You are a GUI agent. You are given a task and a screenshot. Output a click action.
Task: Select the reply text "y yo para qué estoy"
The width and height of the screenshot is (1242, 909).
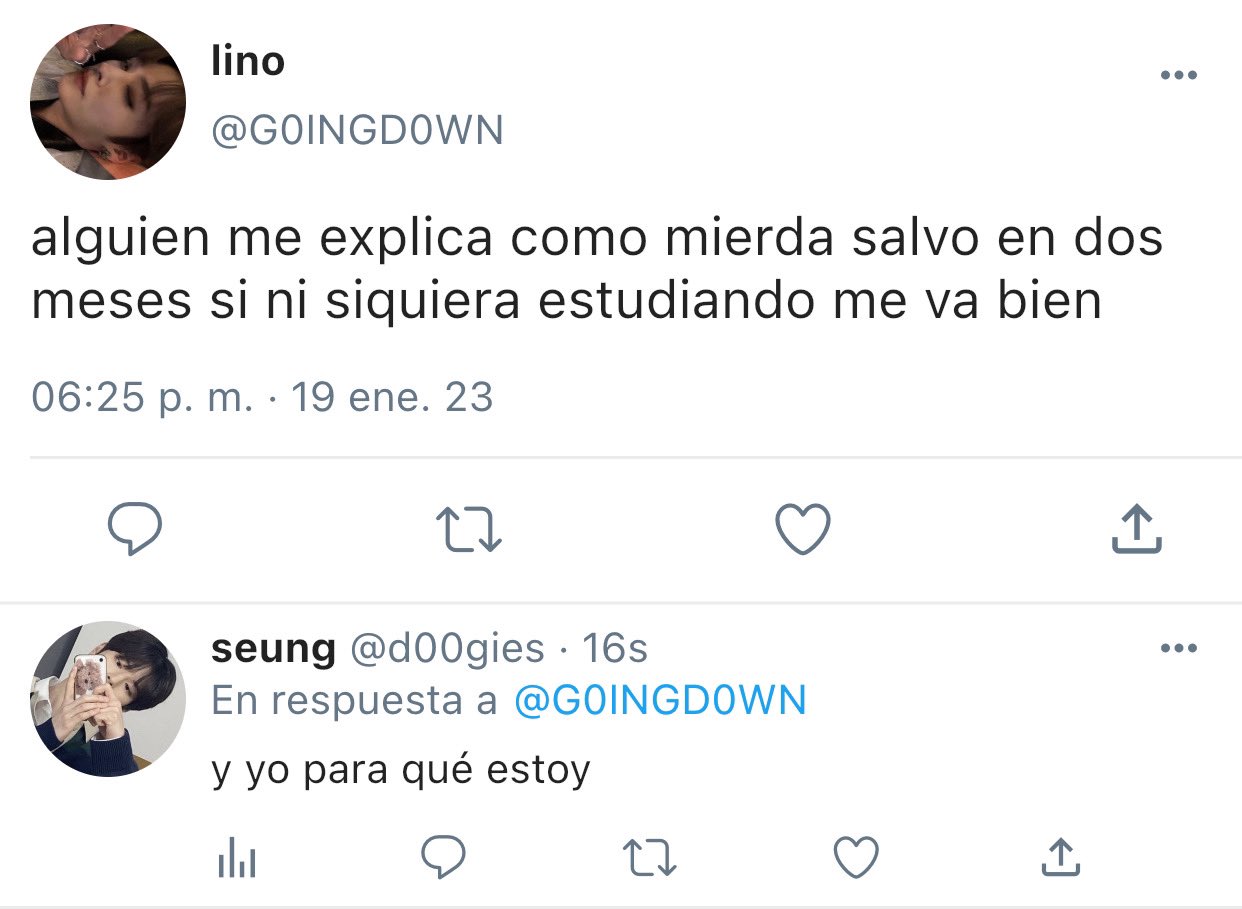click(x=401, y=771)
